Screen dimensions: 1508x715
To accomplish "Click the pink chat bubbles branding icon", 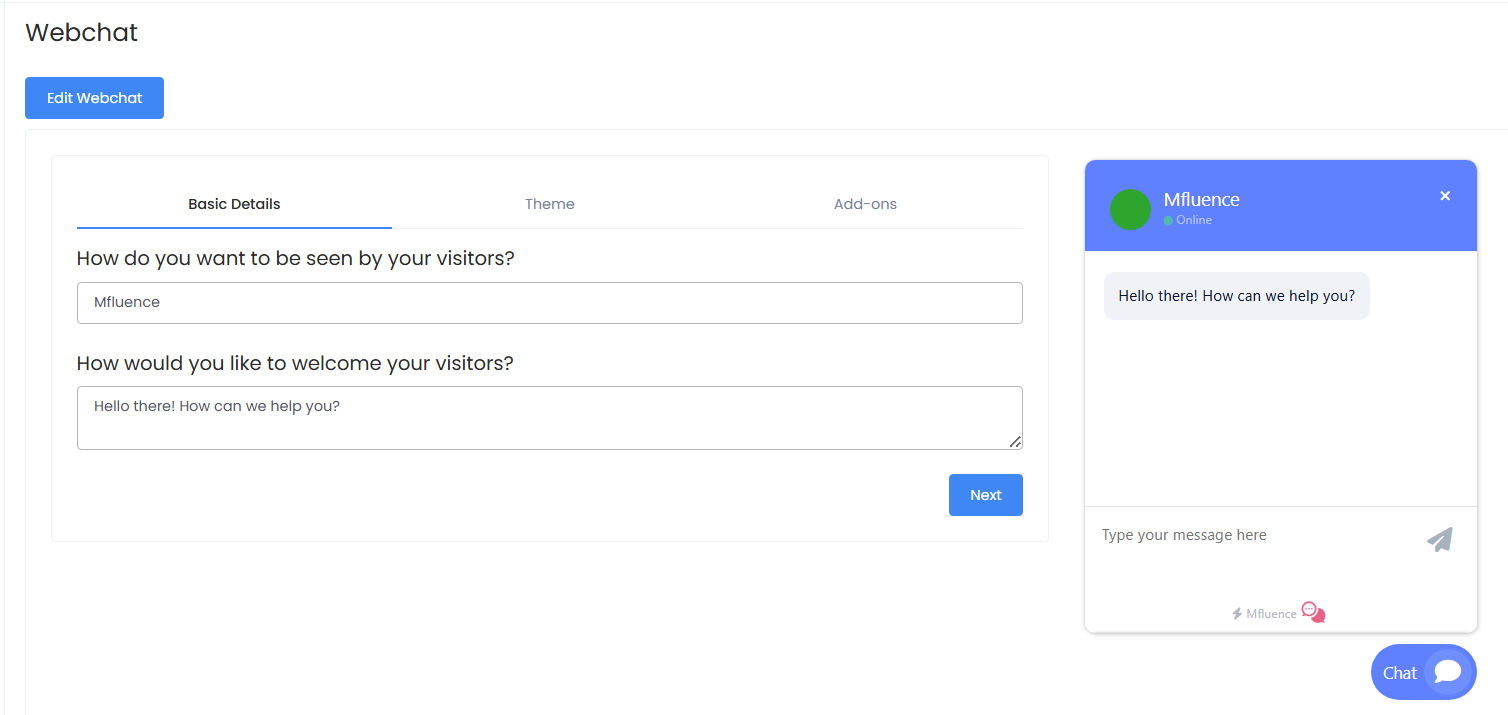I will [1313, 613].
